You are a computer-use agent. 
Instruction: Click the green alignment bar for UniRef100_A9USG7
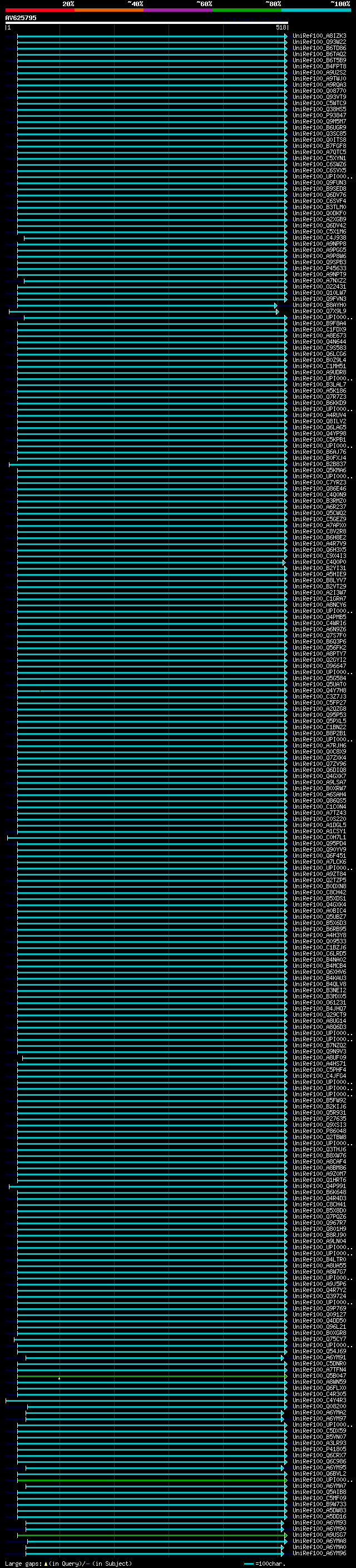coord(152,1535)
